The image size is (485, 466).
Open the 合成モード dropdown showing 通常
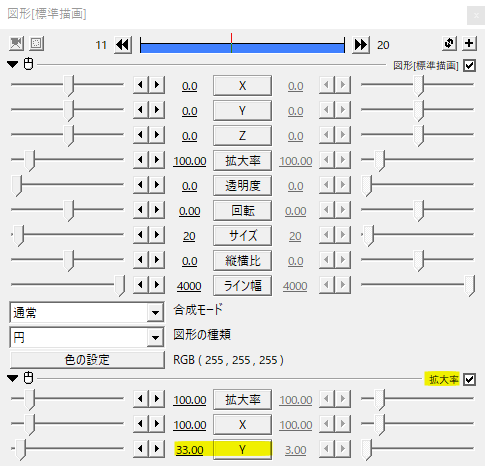[x=87, y=313]
